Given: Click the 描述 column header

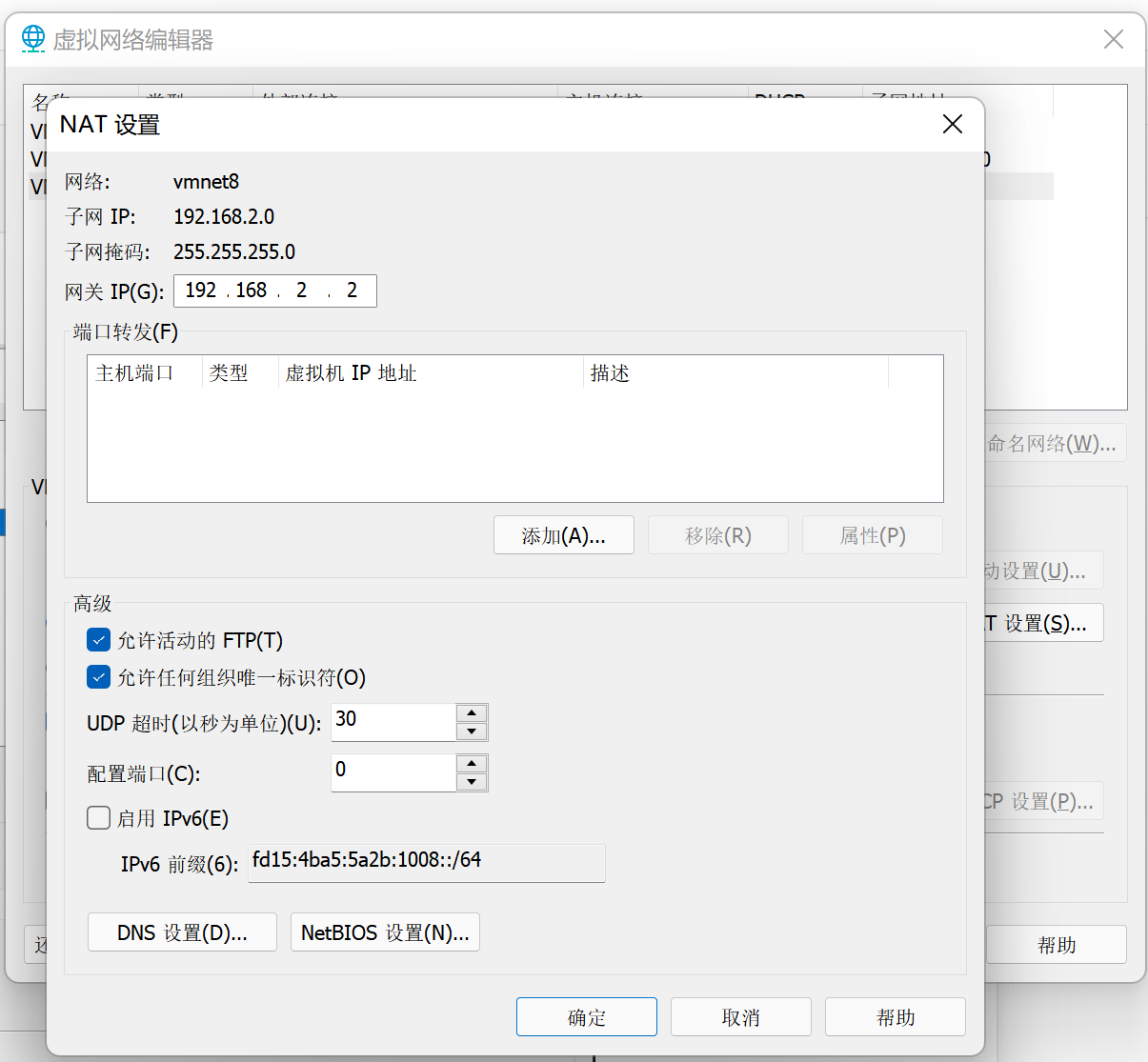Looking at the screenshot, I should [x=735, y=372].
